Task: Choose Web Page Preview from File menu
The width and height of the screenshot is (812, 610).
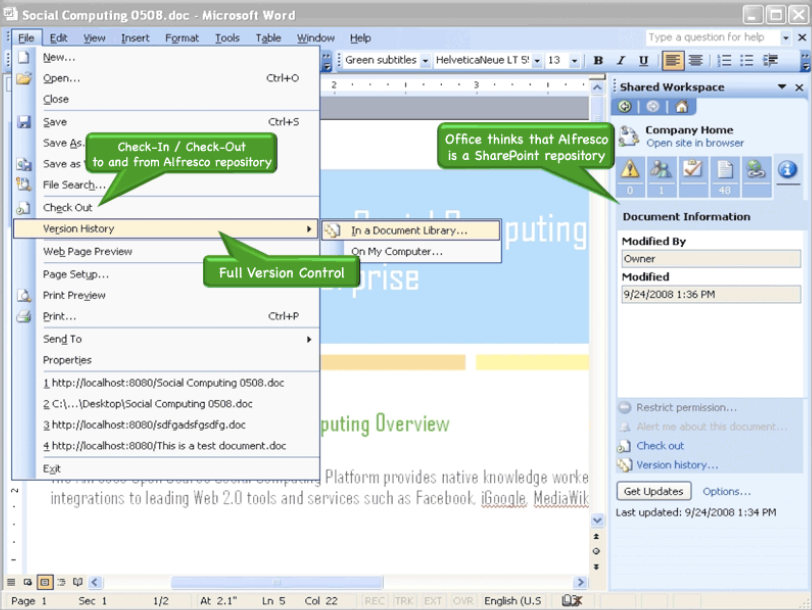Action: coord(88,252)
